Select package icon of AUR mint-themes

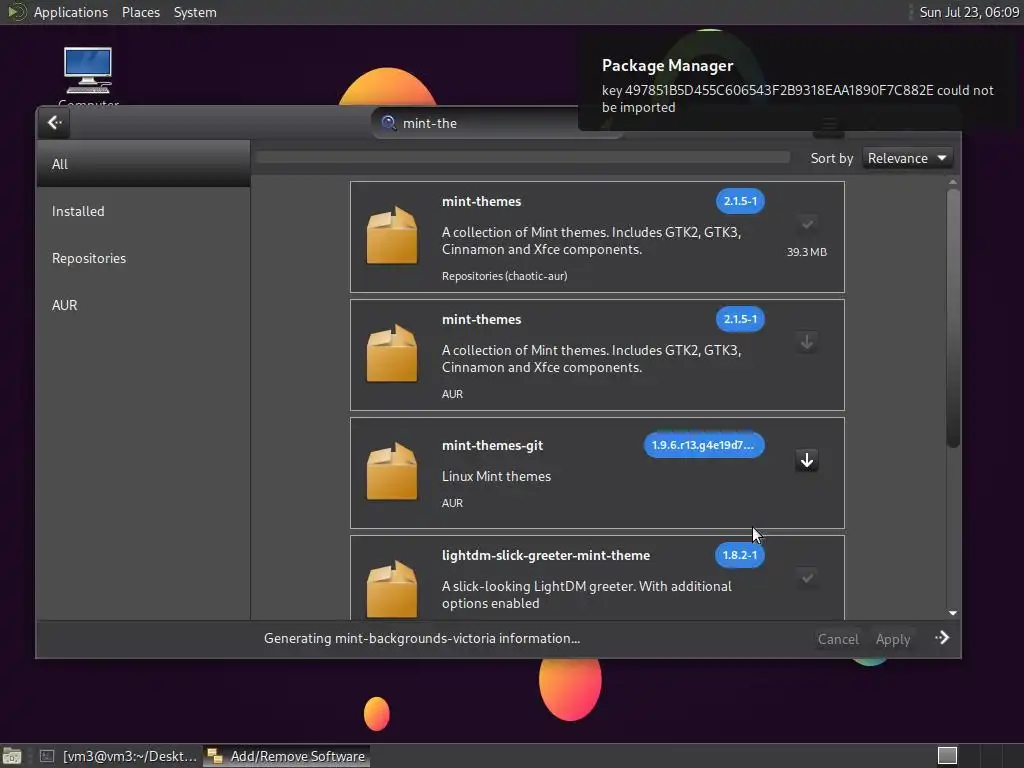[392, 353]
